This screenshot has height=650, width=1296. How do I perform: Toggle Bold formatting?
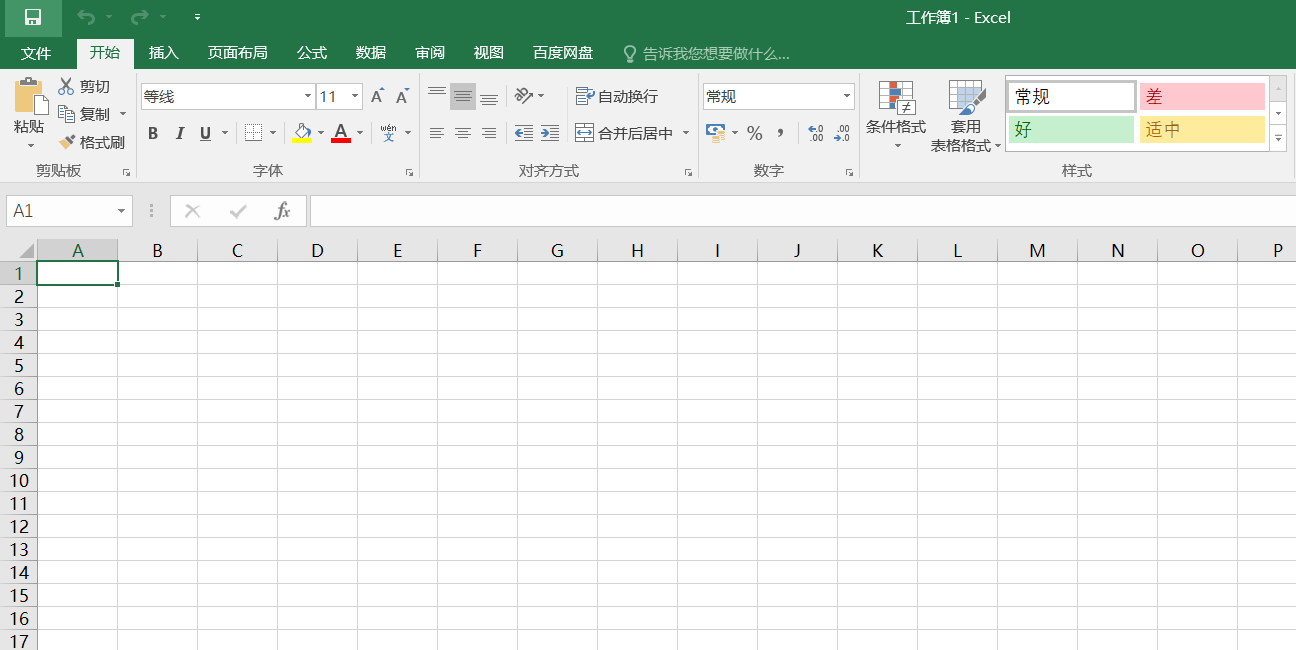(153, 133)
